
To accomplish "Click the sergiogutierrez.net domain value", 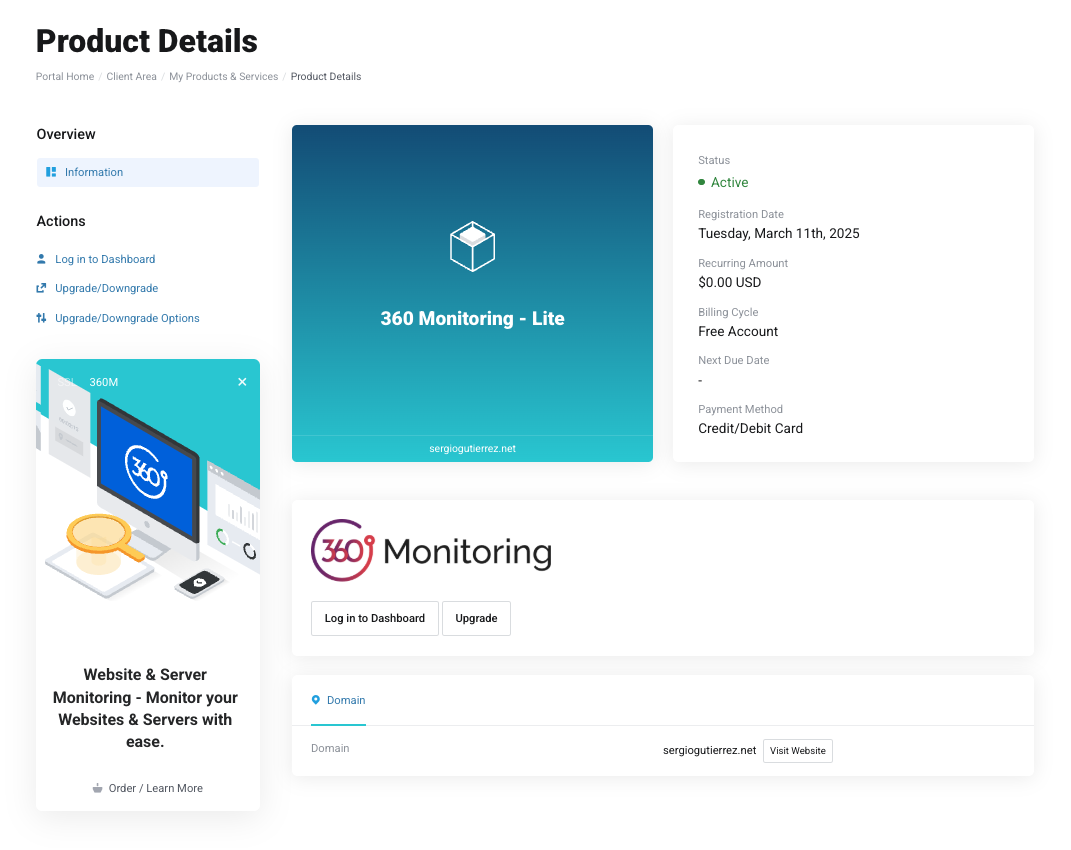I will pyautogui.click(x=709, y=750).
